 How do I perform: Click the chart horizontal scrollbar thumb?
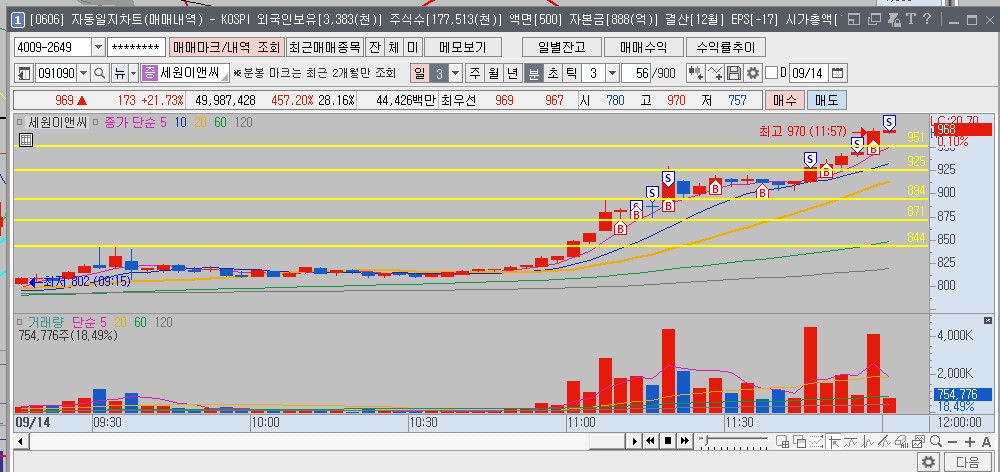click(607, 441)
